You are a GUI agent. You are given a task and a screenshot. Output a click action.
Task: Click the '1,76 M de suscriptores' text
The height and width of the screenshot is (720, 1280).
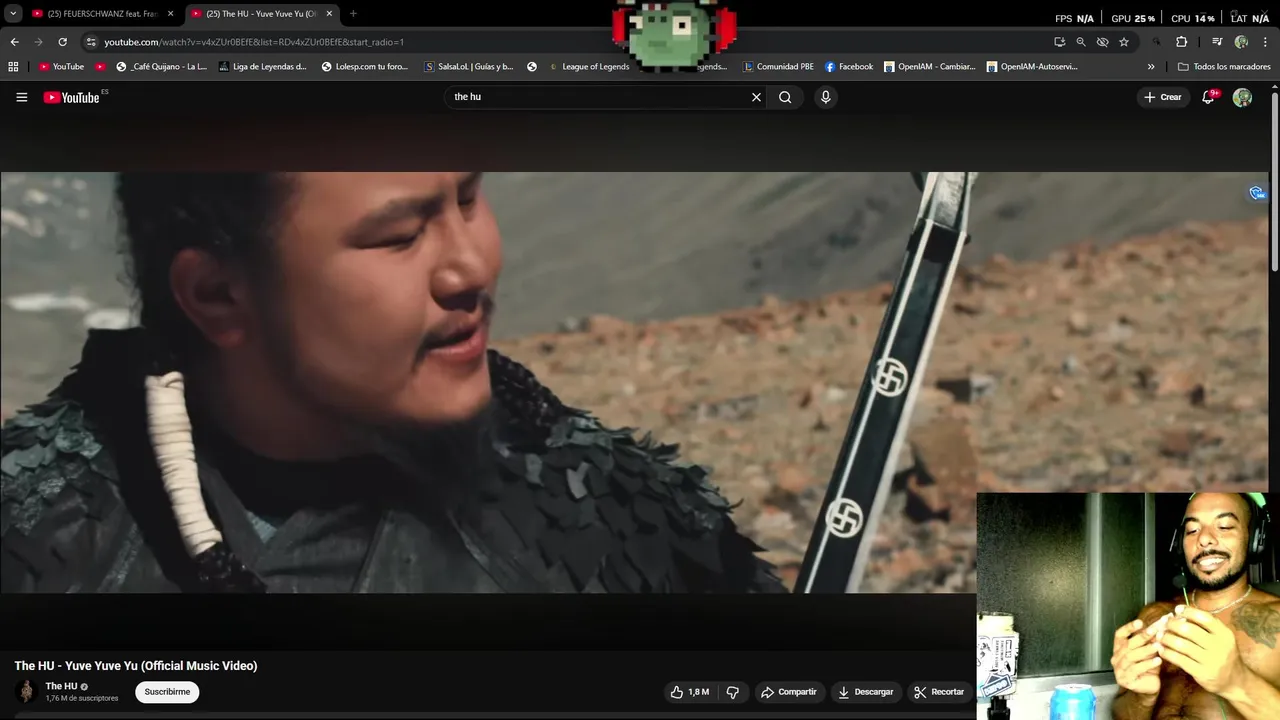[81, 698]
